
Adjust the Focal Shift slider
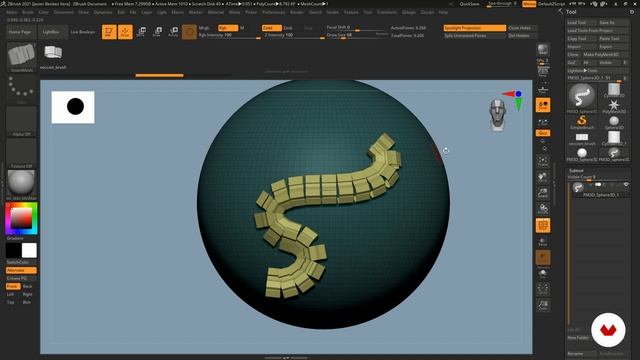click(357, 28)
